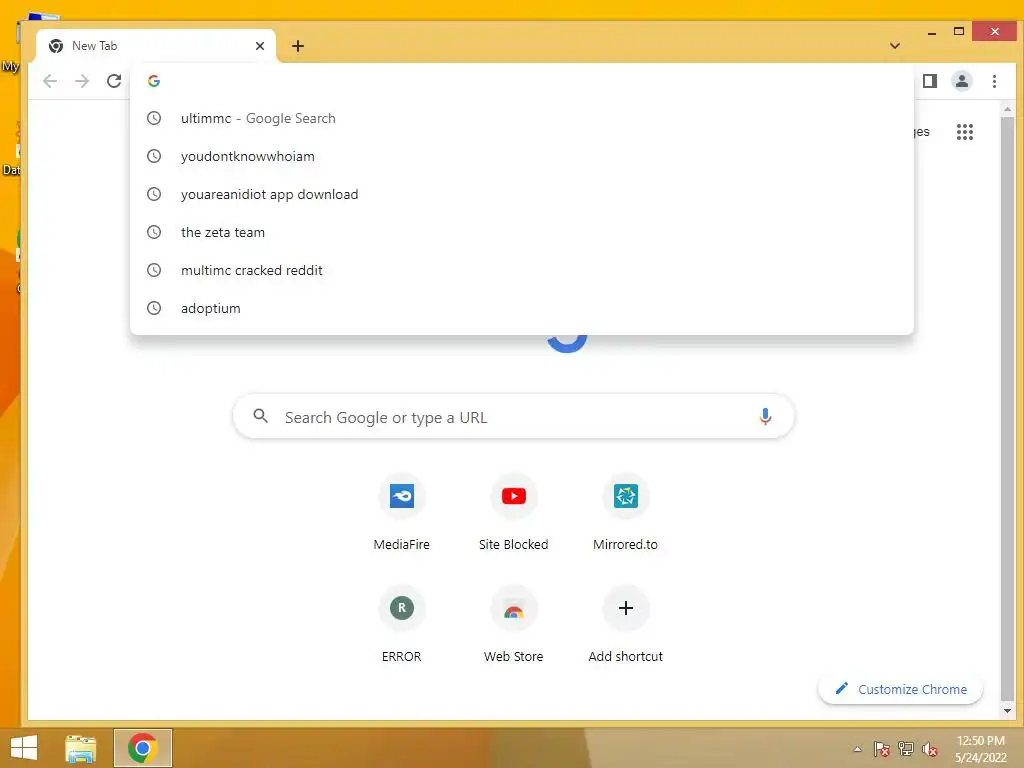Click the Customize Chrome button

(901, 689)
